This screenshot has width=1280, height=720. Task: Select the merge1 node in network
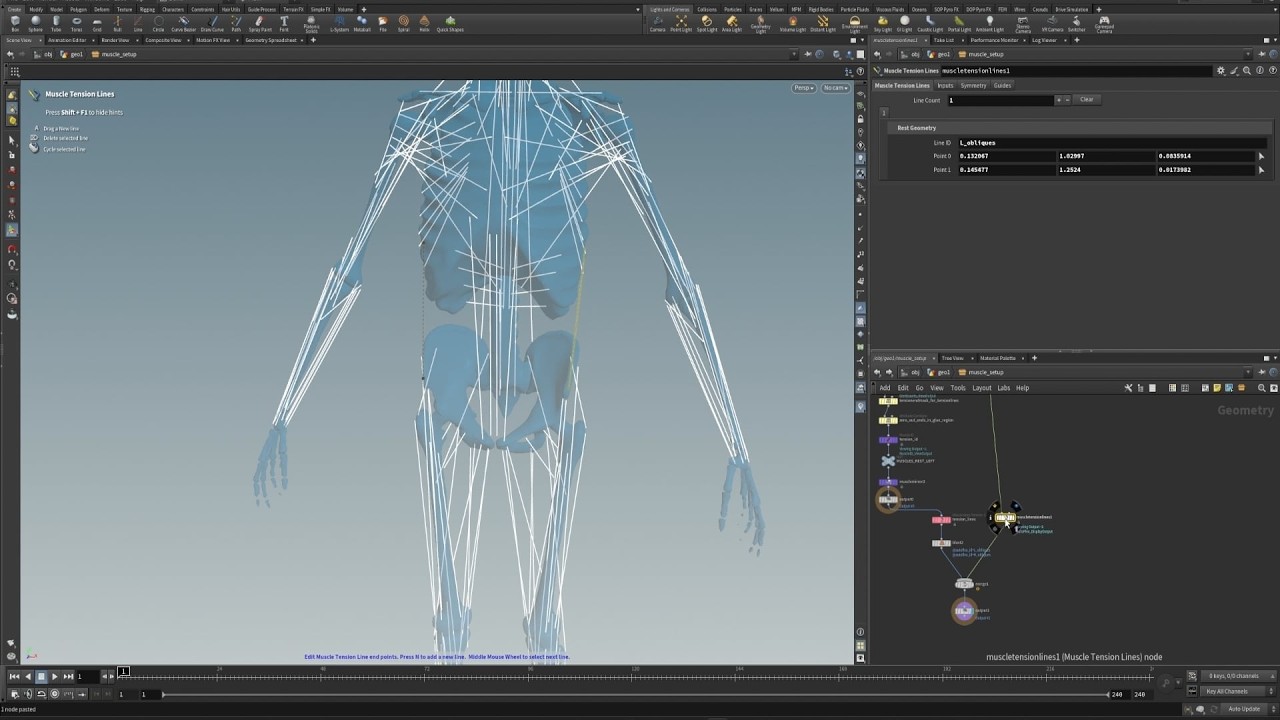(x=964, y=584)
